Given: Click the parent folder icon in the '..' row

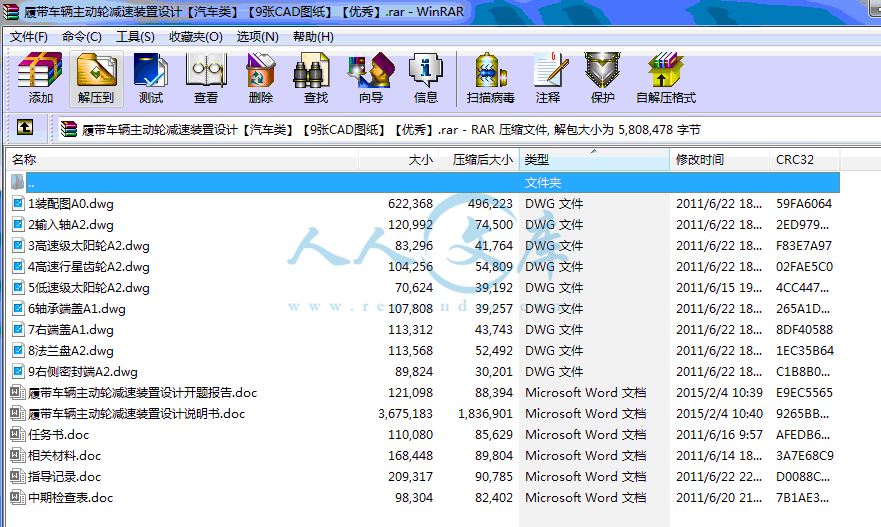Looking at the screenshot, I should [x=17, y=182].
